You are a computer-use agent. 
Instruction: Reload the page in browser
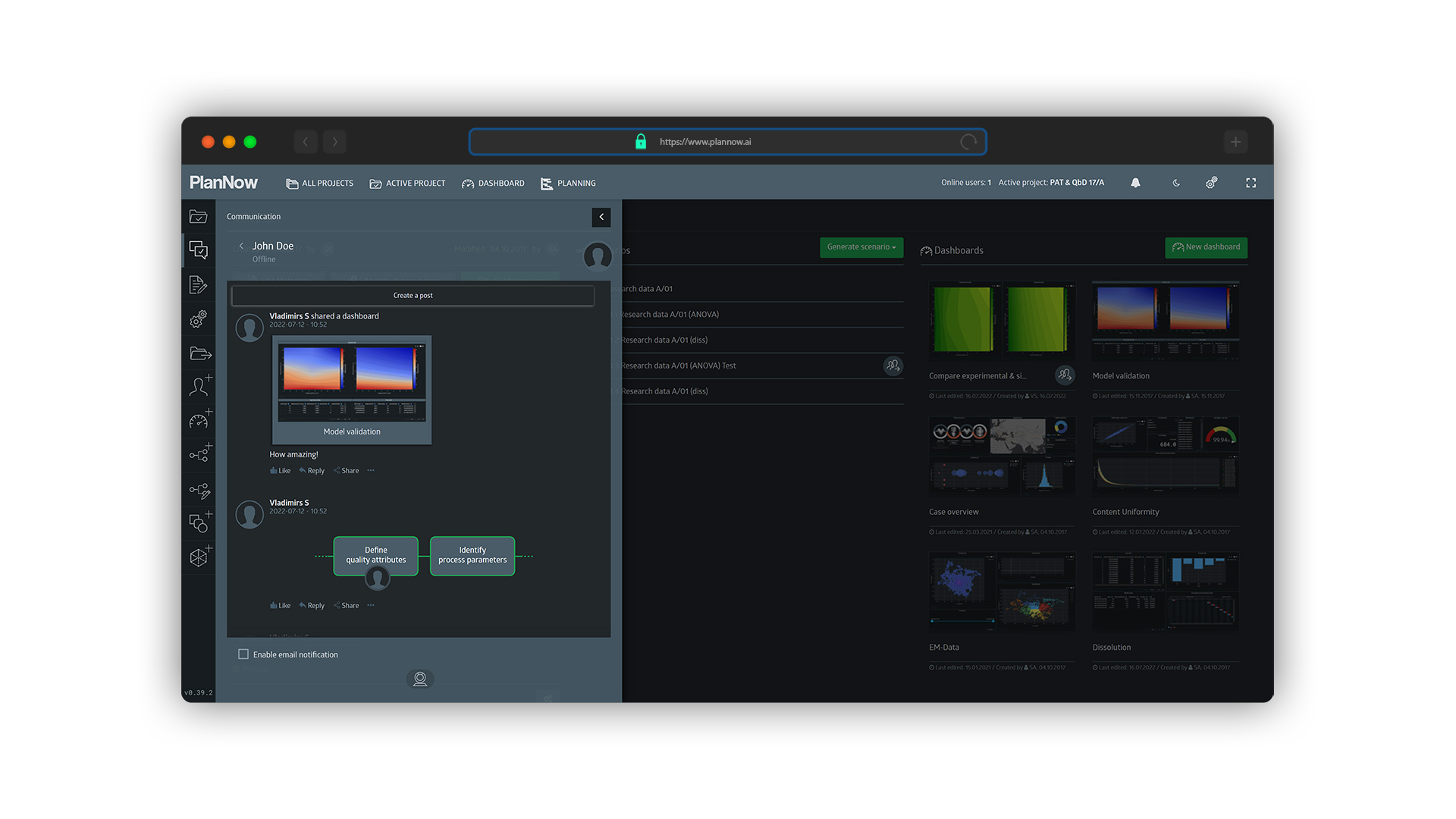coord(968,142)
